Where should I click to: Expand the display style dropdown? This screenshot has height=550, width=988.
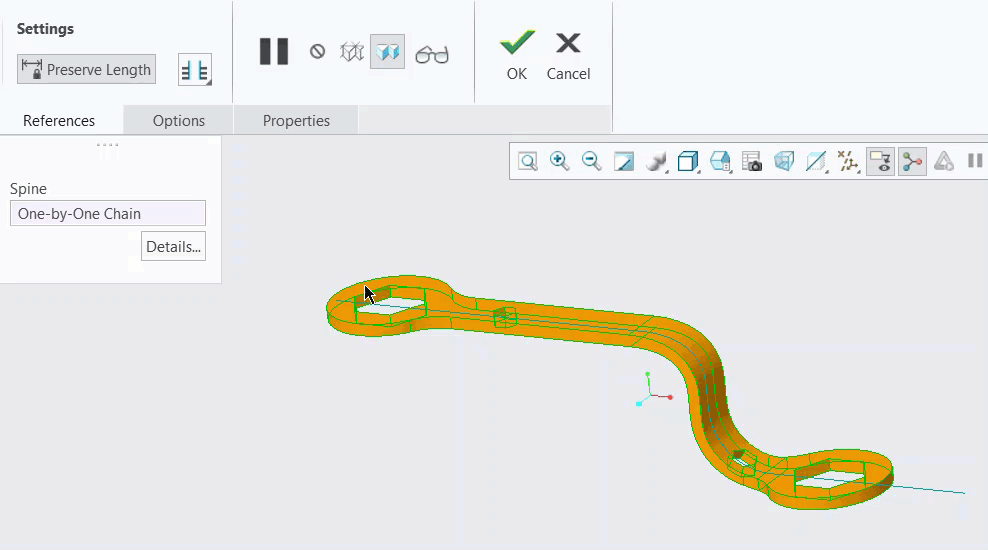click(x=688, y=161)
